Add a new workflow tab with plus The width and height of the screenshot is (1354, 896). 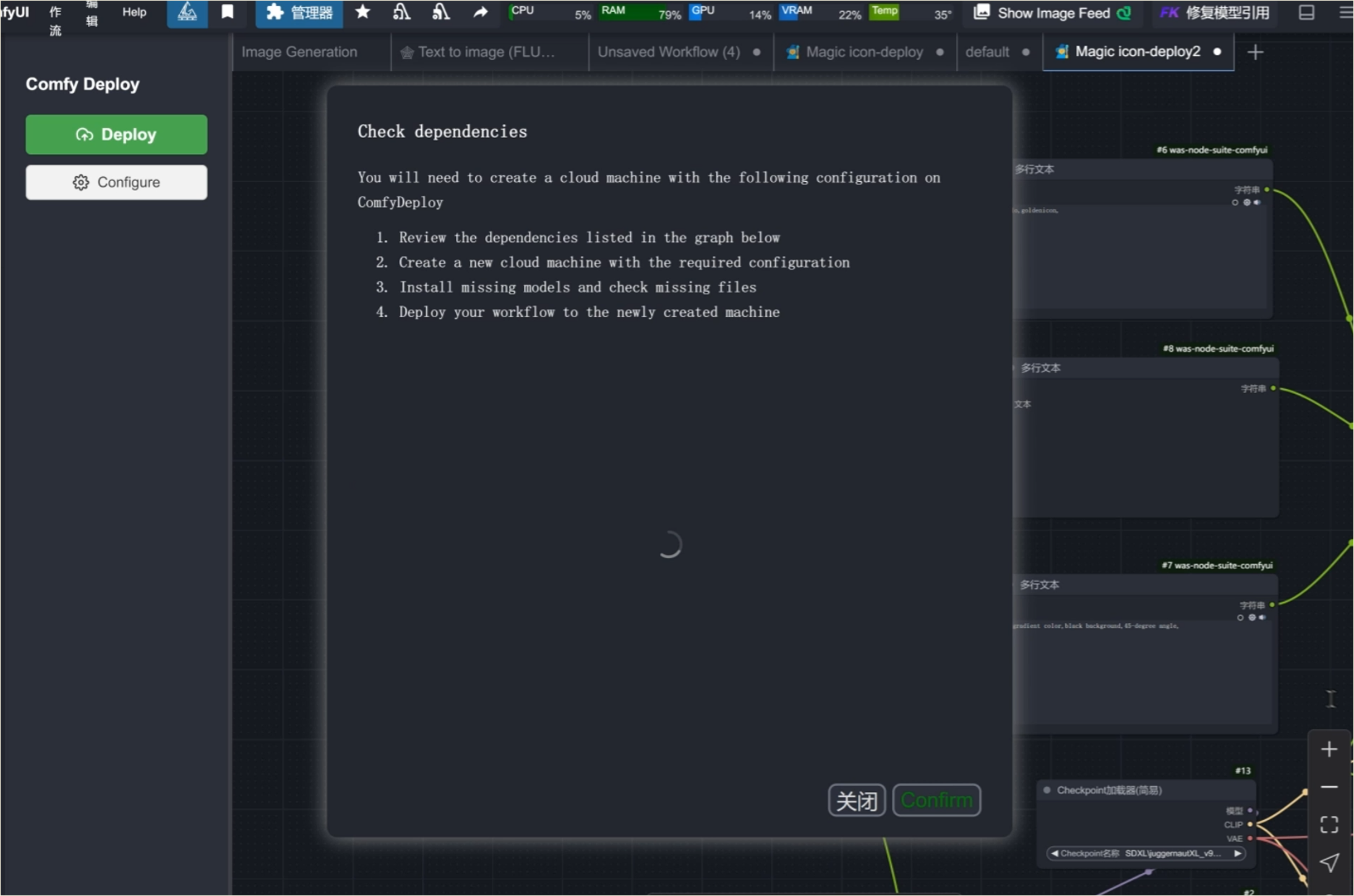coord(1255,53)
